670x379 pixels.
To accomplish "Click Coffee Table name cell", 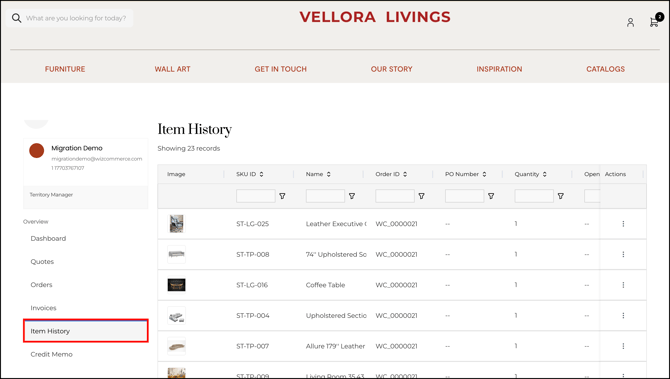I will pos(326,285).
